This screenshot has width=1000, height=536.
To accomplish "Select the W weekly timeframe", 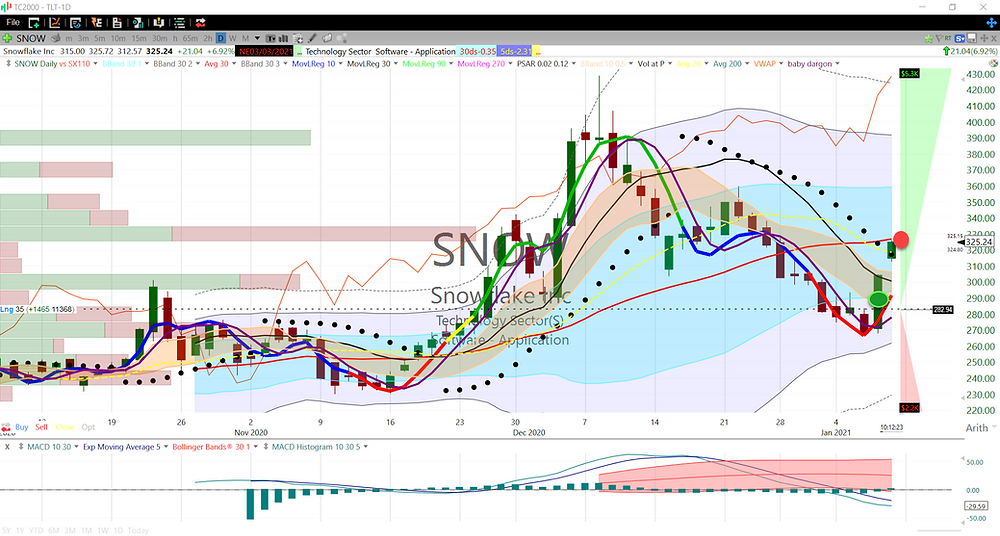I will (232, 38).
